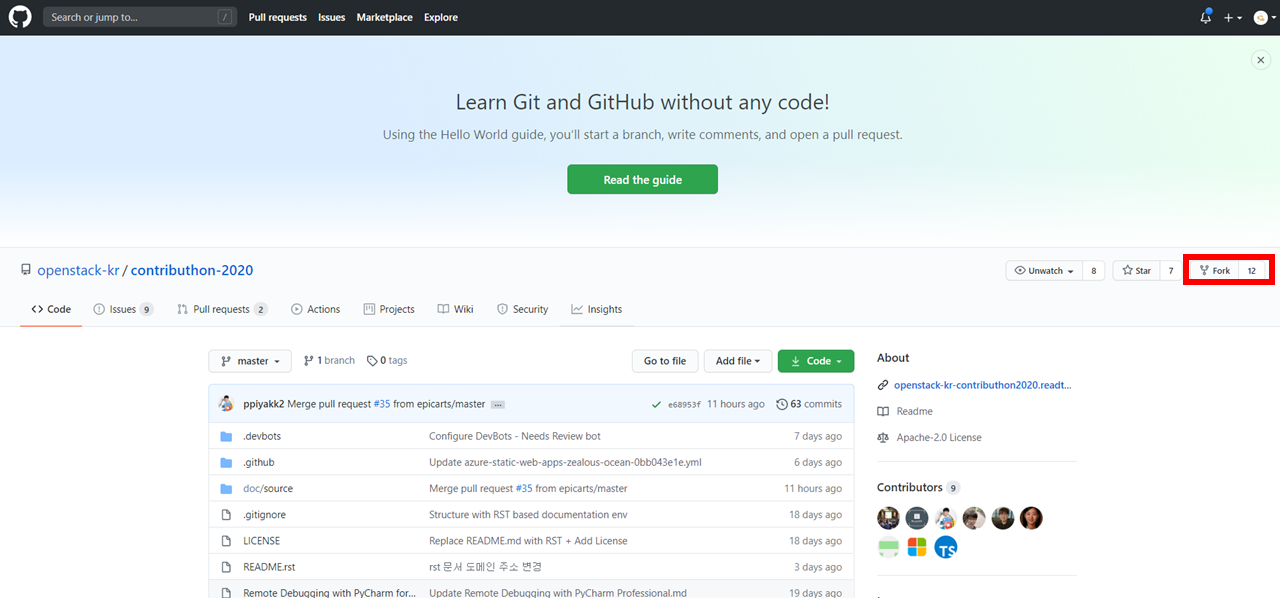This screenshot has width=1280, height=598.
Task: Open the Unwatch dropdown
Action: 1044,271
